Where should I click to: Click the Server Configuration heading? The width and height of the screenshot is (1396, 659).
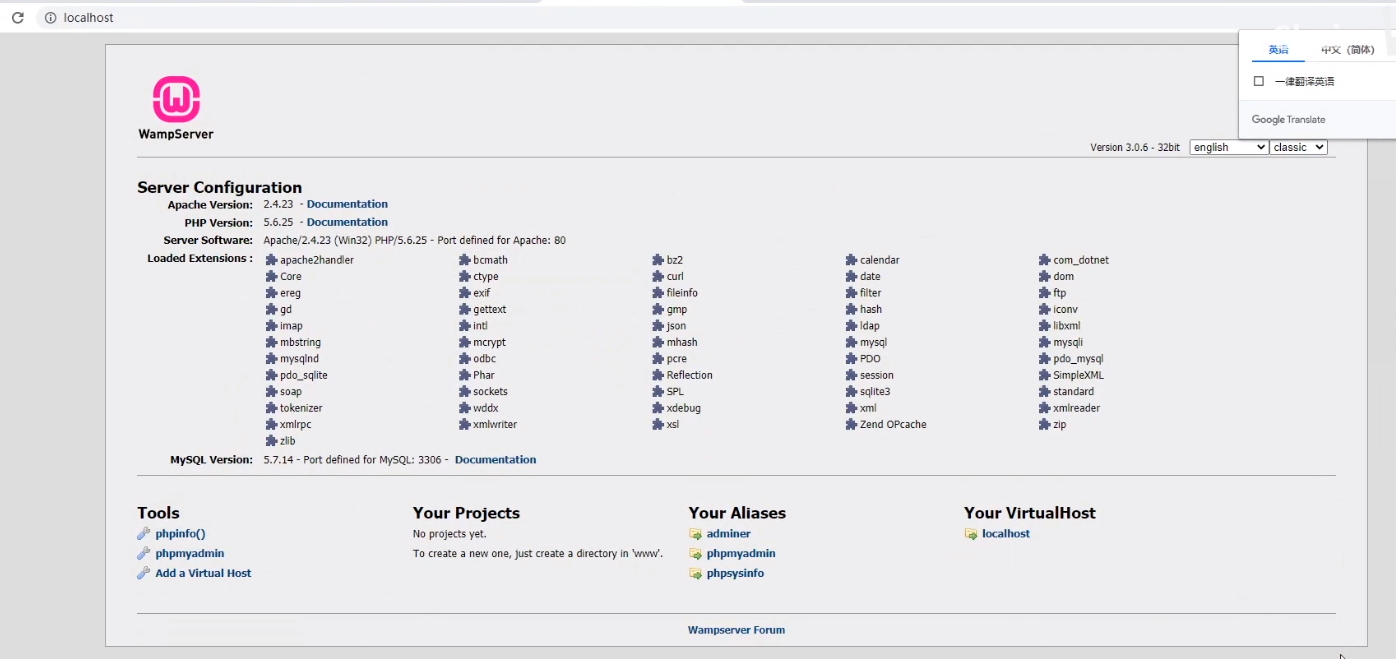coord(219,187)
